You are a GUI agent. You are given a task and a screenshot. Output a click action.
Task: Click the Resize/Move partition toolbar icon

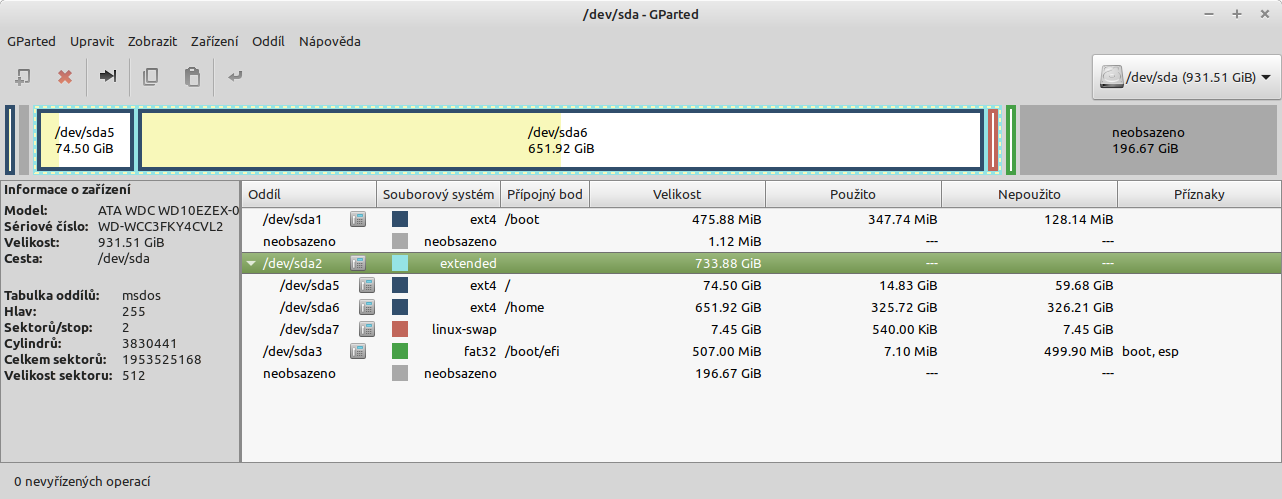click(108, 76)
